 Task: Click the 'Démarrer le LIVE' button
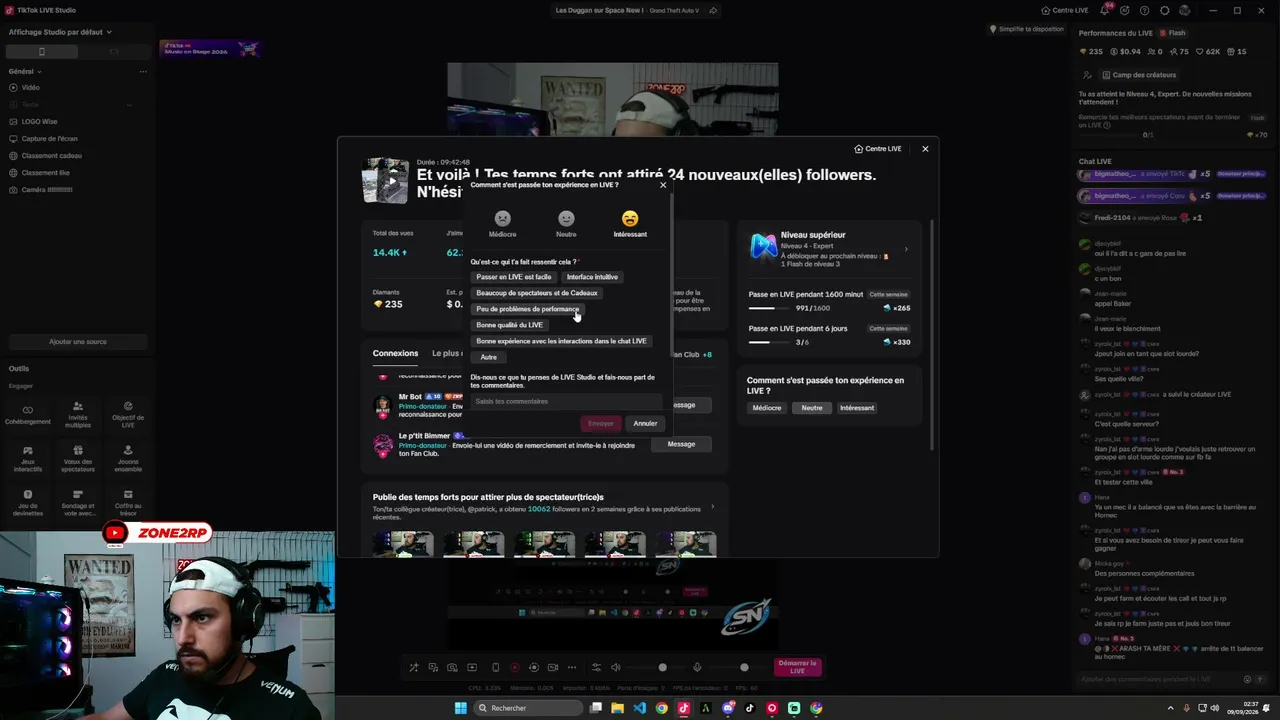coord(797,667)
